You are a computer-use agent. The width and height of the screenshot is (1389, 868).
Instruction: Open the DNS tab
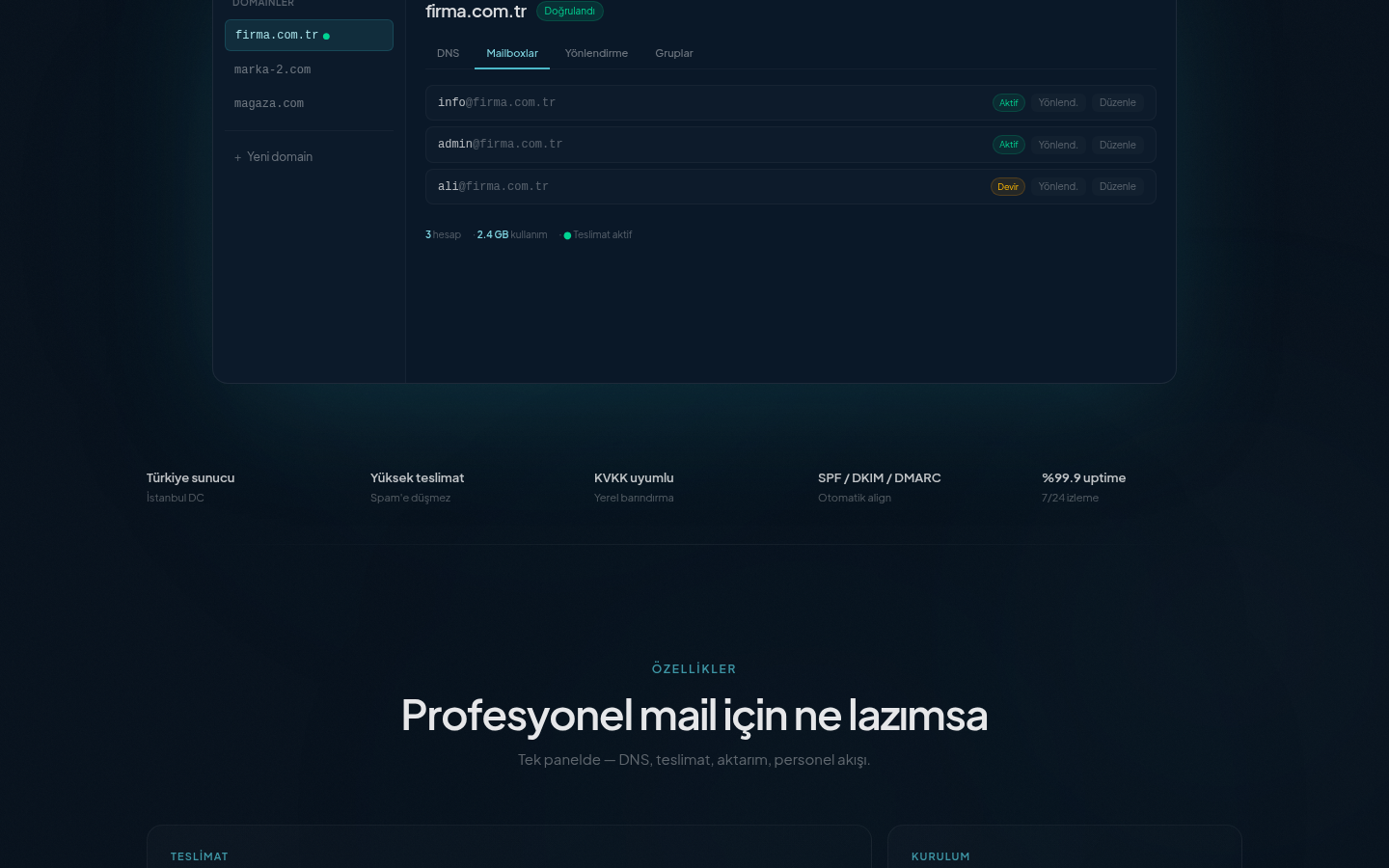coord(448,53)
